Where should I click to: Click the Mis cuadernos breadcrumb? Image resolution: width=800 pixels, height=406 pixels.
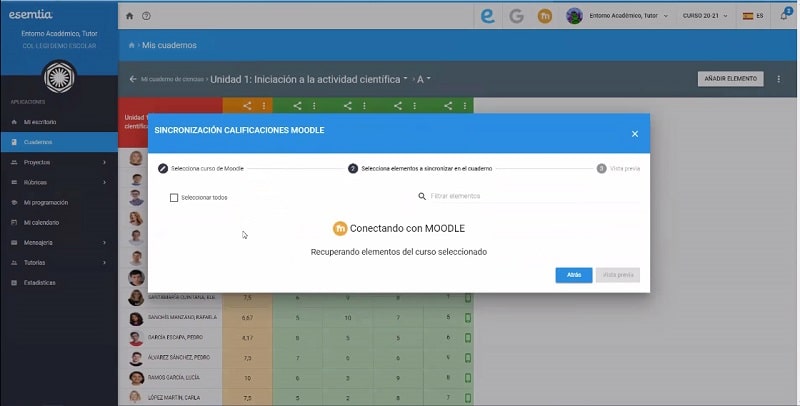(169, 45)
